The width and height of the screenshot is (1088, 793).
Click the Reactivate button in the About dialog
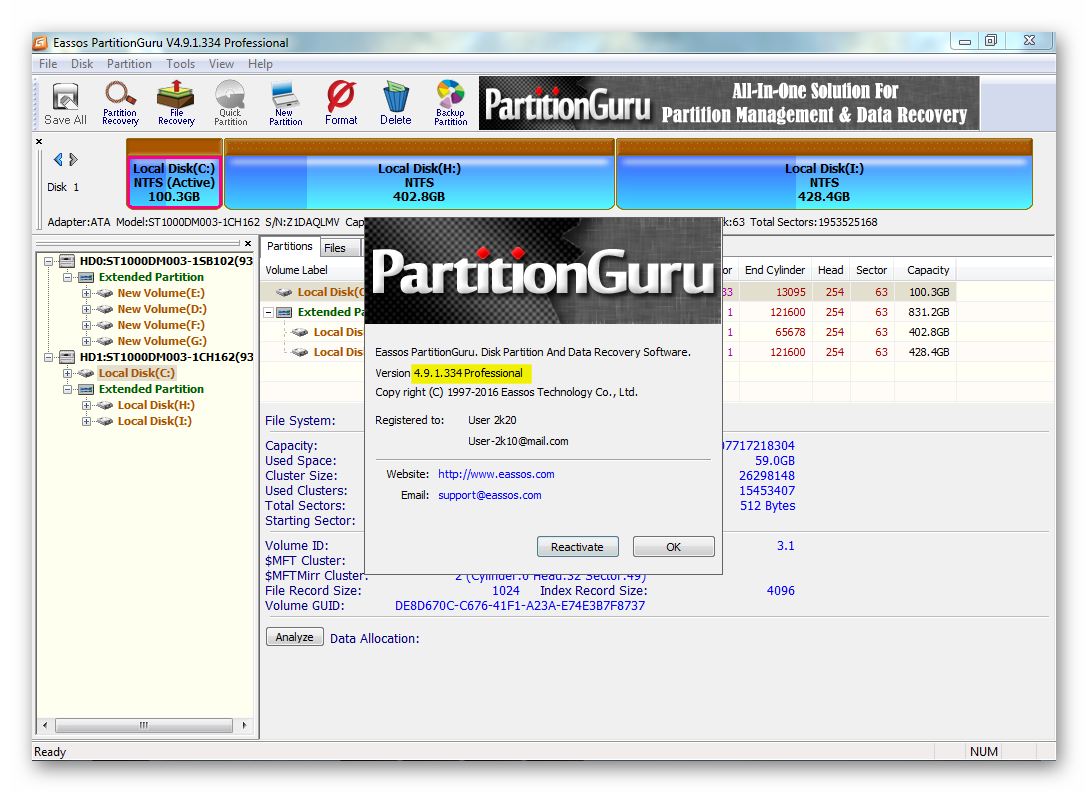coord(577,547)
